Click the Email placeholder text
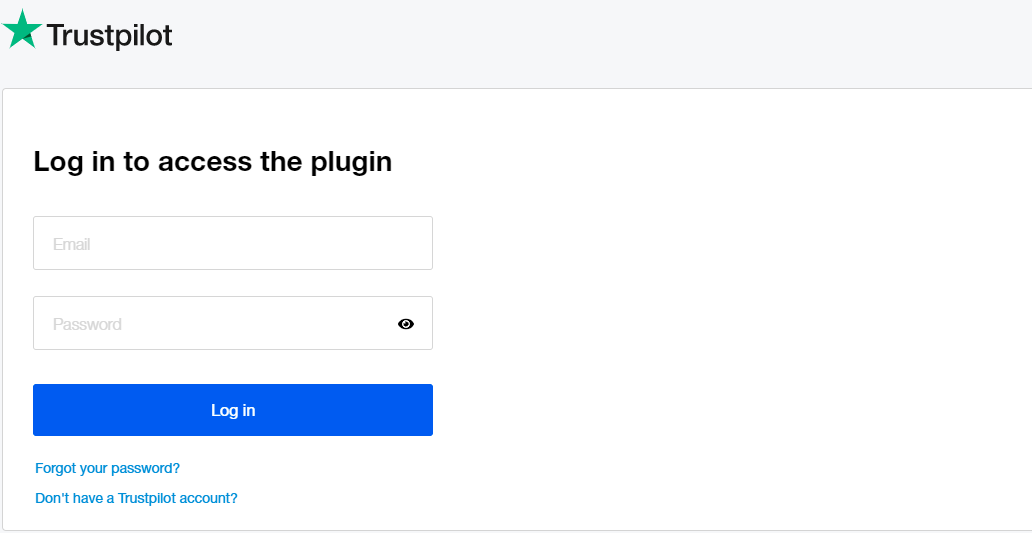Image resolution: width=1032 pixels, height=533 pixels. (72, 244)
